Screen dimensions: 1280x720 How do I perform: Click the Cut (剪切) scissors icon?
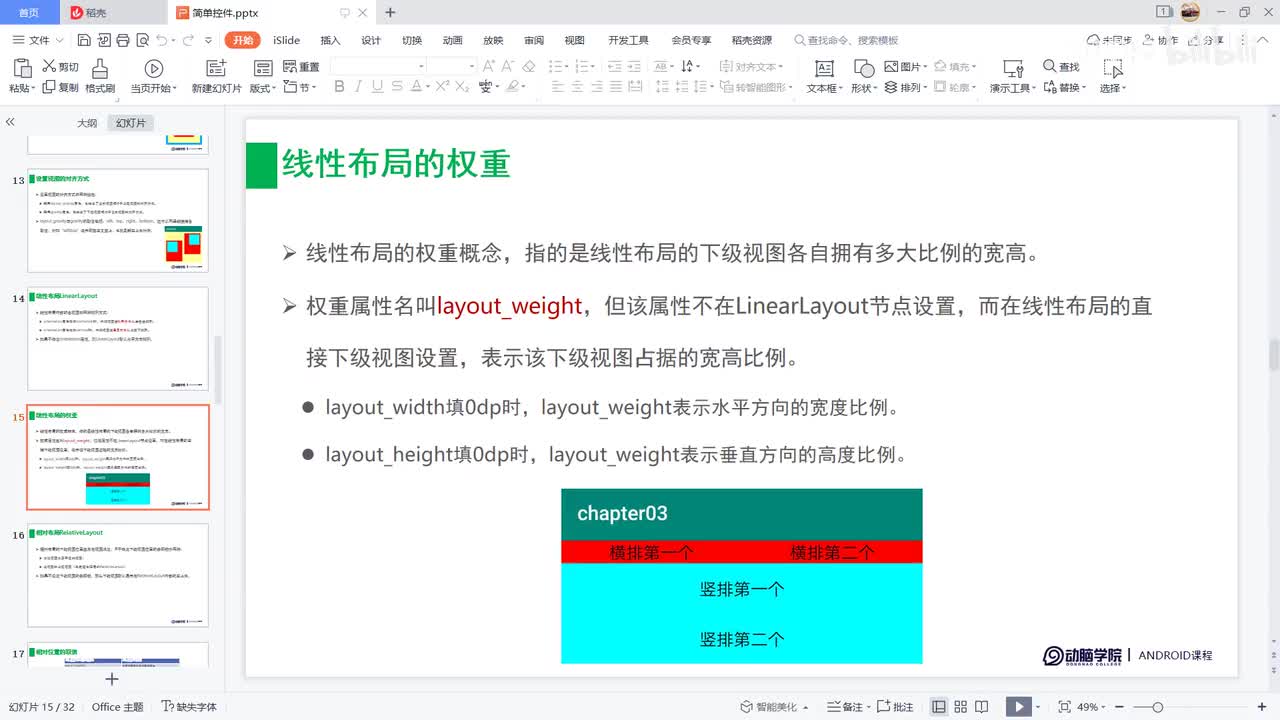coord(49,66)
